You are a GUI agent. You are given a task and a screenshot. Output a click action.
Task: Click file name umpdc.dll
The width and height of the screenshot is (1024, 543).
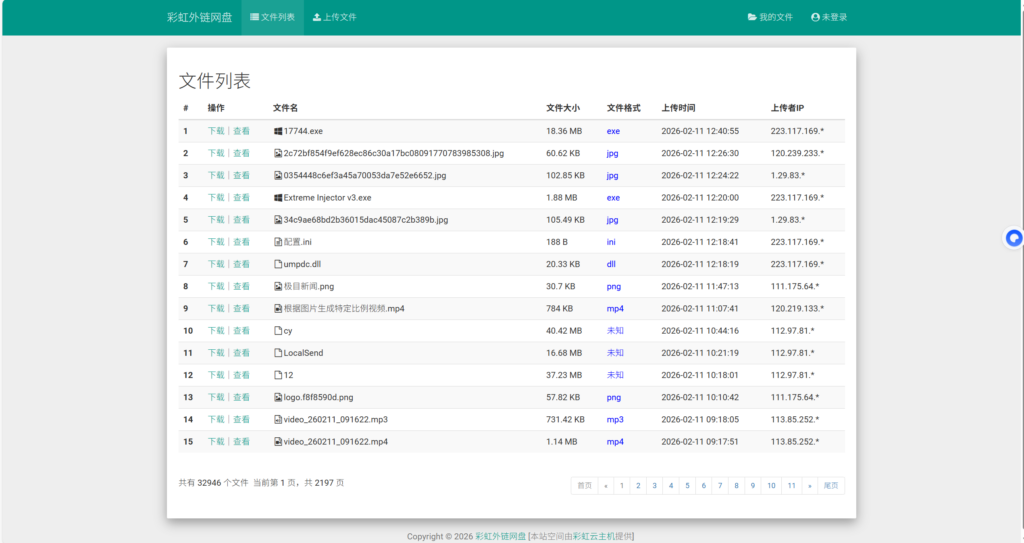tap(302, 265)
